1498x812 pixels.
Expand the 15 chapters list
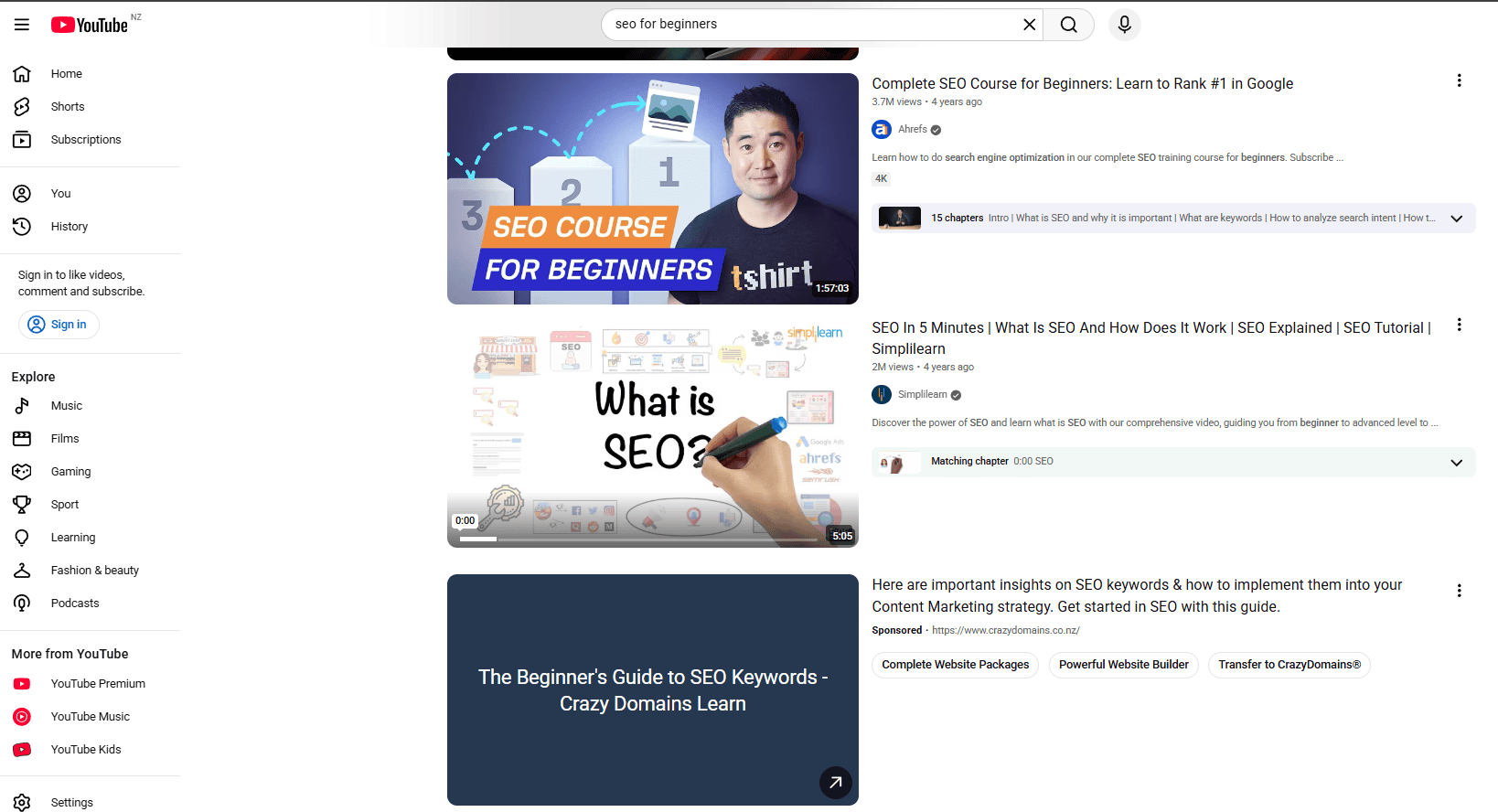click(1456, 219)
